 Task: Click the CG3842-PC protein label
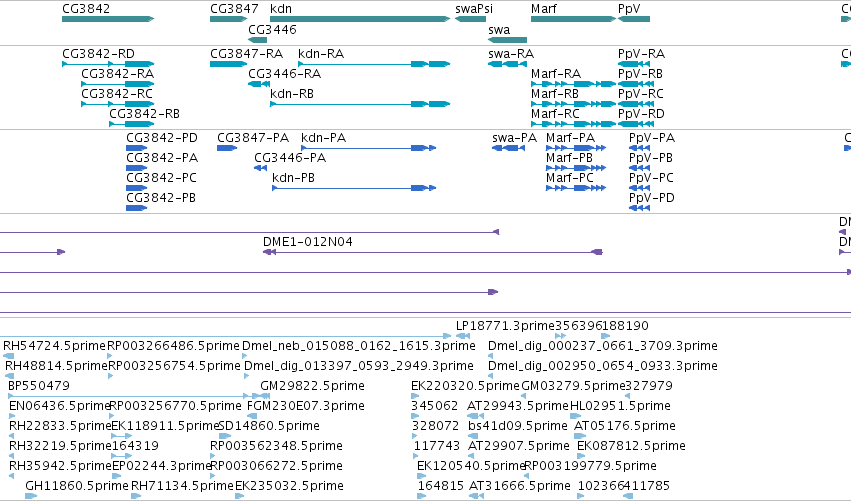click(161, 178)
